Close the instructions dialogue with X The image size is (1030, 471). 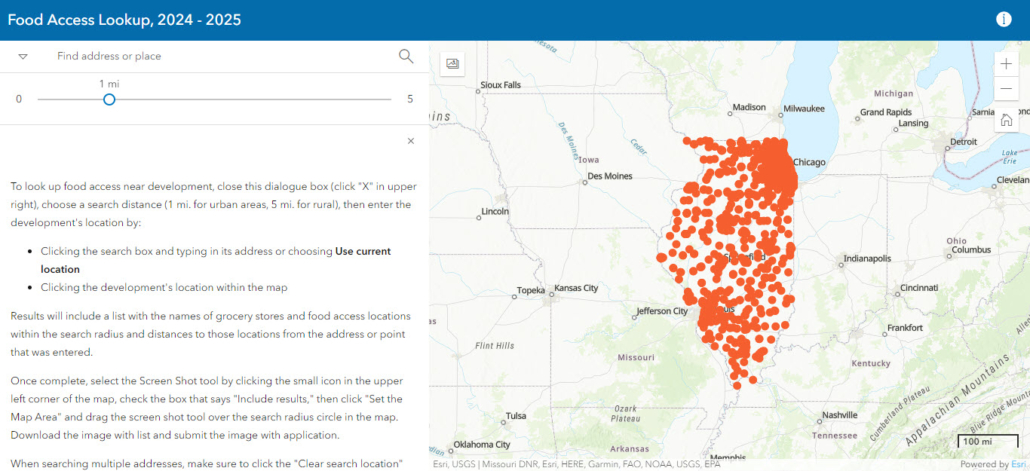411,141
